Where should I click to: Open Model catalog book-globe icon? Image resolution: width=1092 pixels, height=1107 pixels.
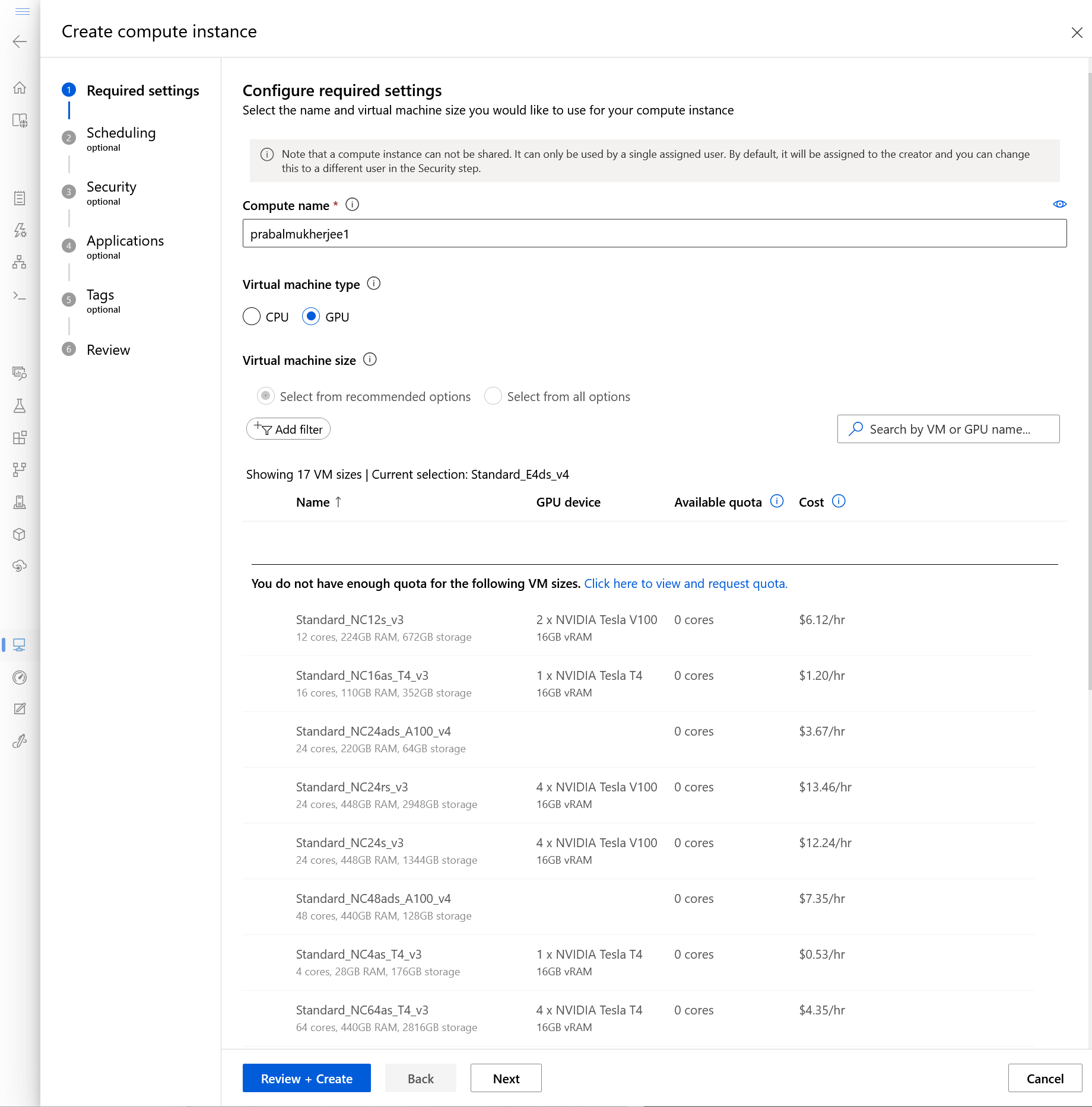pos(20,120)
